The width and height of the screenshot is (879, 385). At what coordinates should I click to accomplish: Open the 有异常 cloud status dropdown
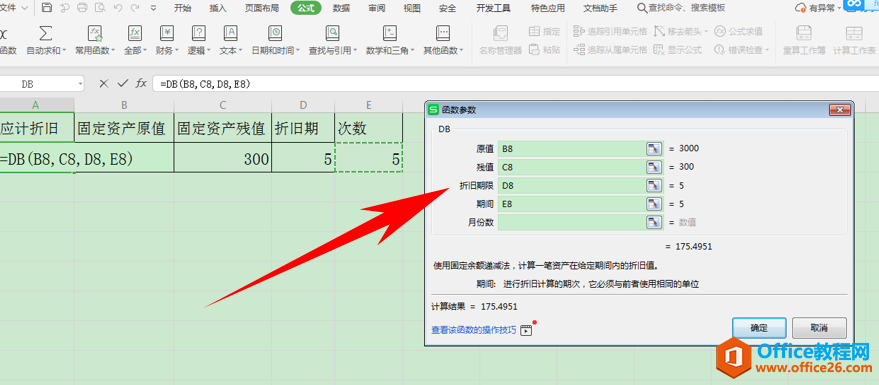(838, 8)
